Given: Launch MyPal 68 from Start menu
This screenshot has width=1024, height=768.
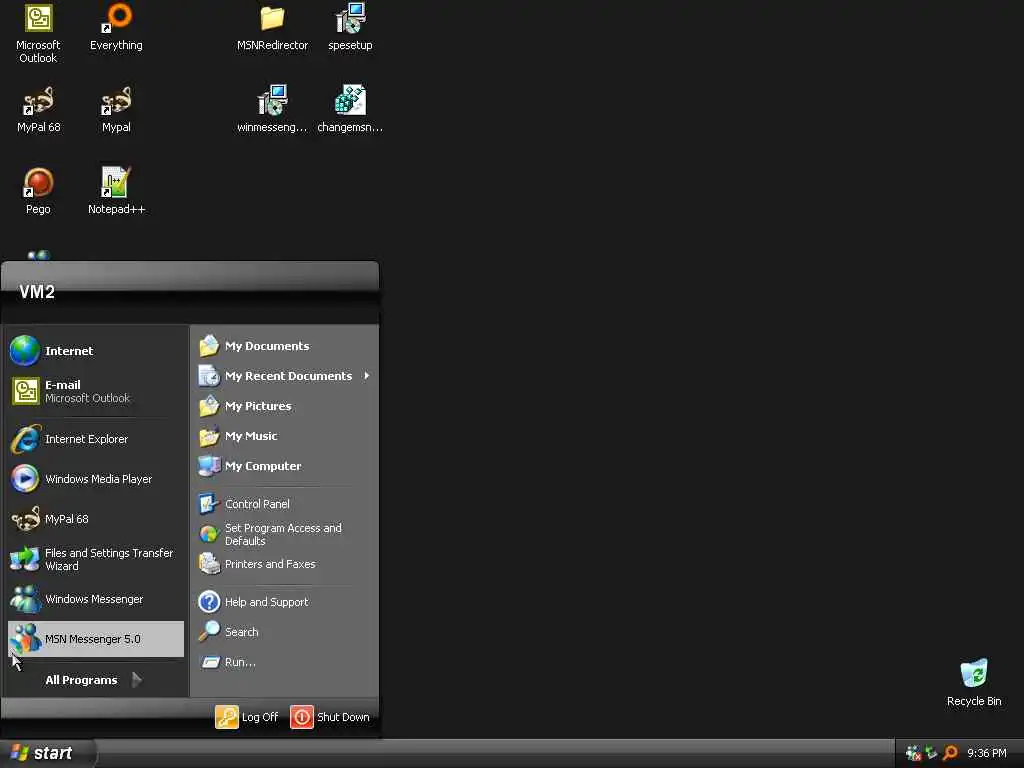Looking at the screenshot, I should pos(95,519).
